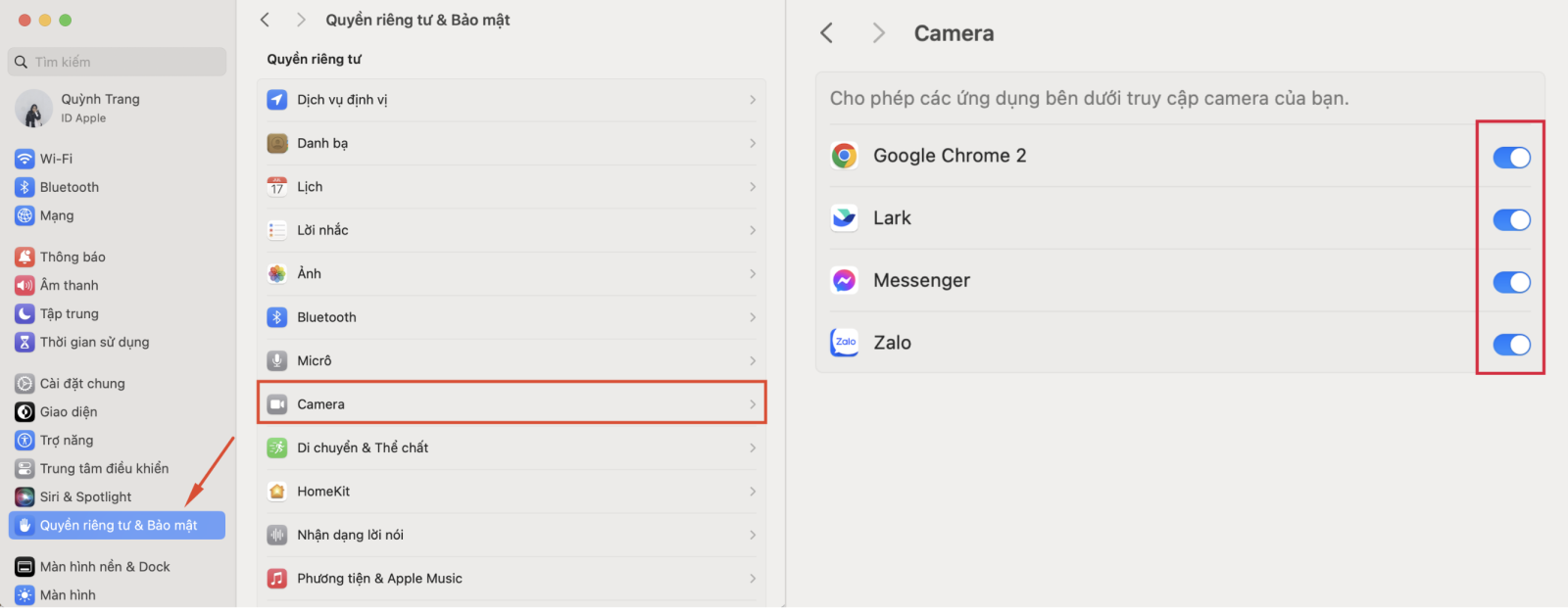Click the Messenger app icon
Image resolution: width=1568 pixels, height=612 pixels.
click(x=844, y=281)
